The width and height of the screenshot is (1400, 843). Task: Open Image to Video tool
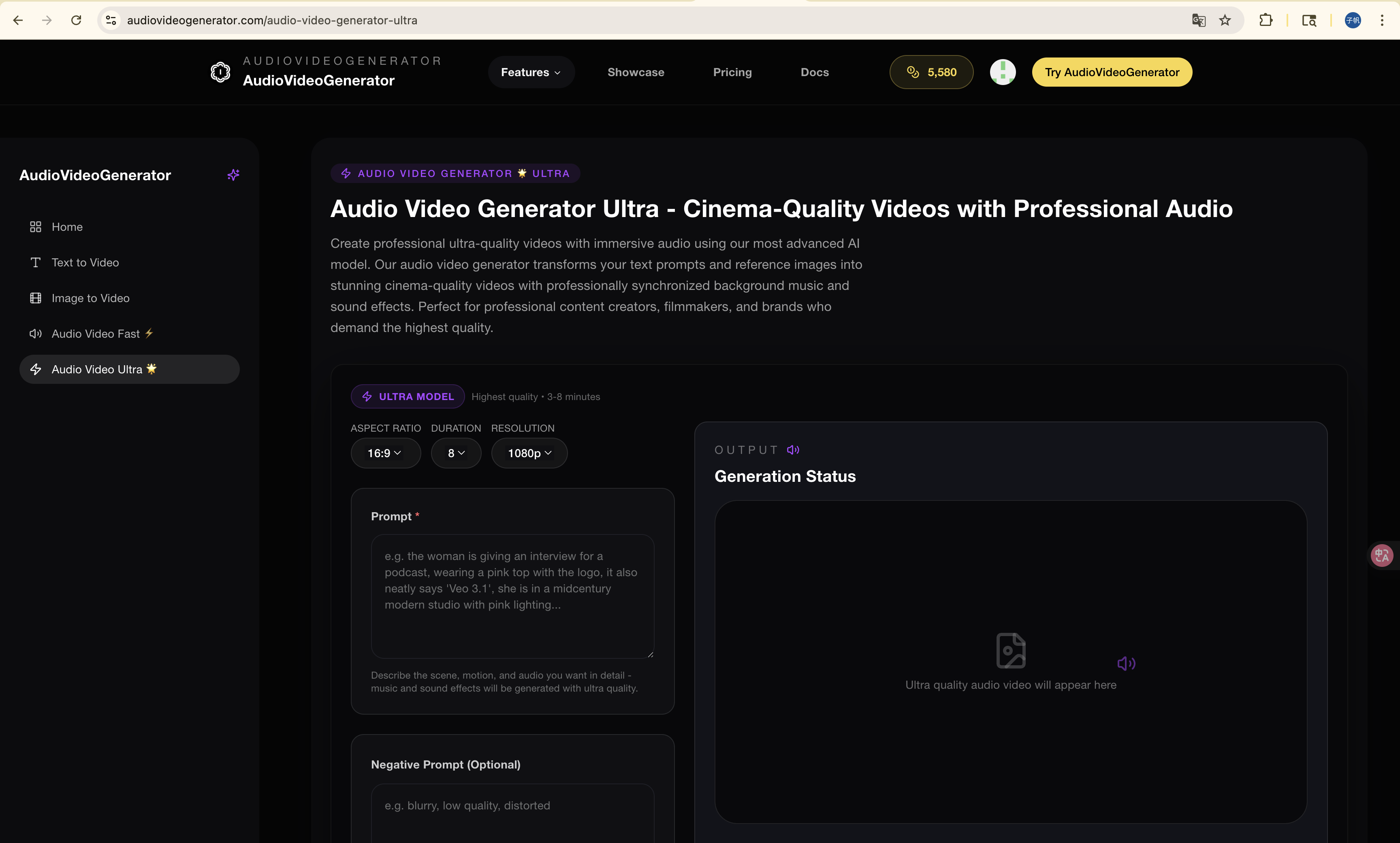[35, 298]
